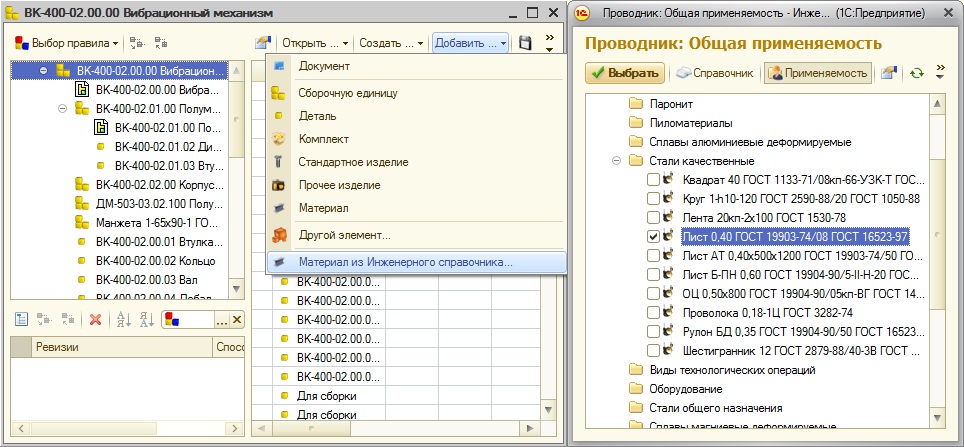Click the folder icon beside Паронит
Image resolution: width=964 pixels, height=447 pixels.
tap(636, 104)
